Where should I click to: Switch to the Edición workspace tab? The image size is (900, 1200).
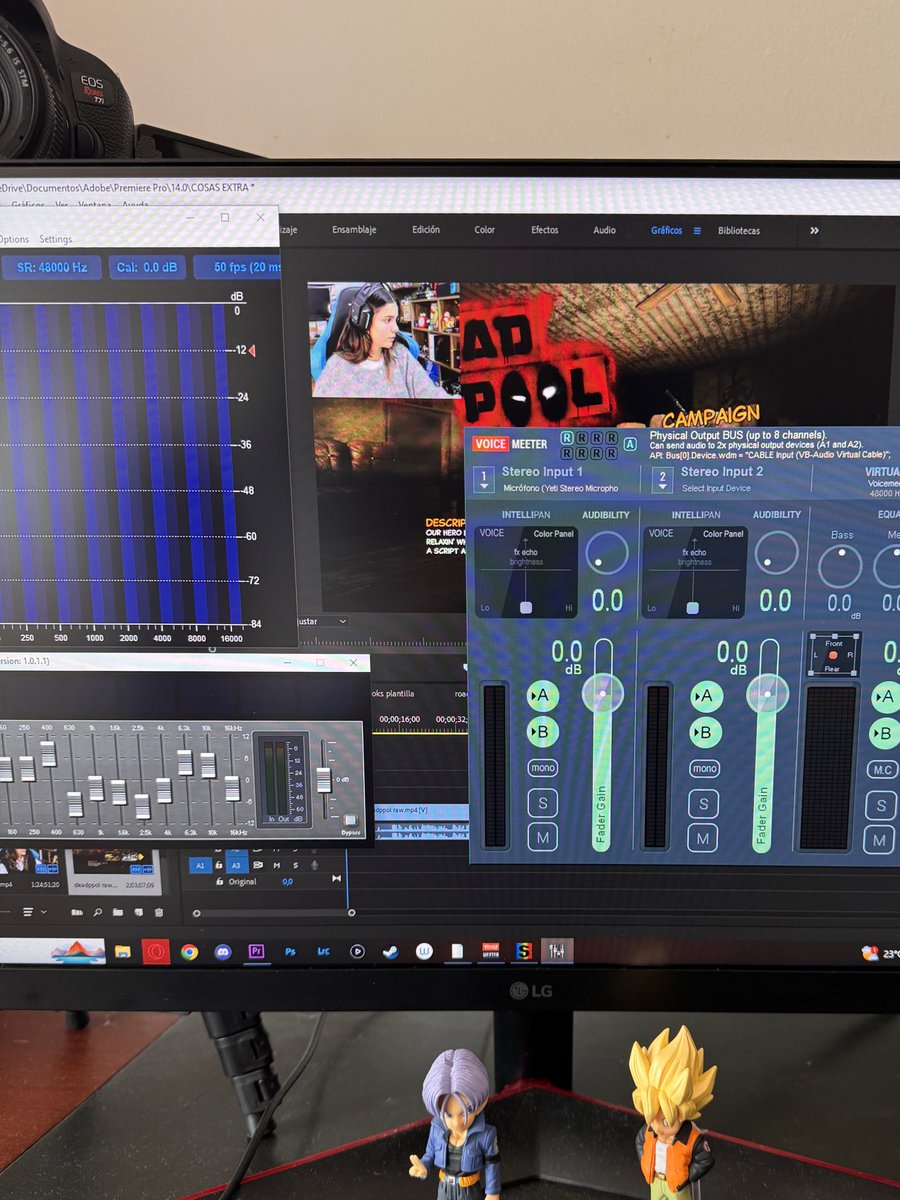425,230
